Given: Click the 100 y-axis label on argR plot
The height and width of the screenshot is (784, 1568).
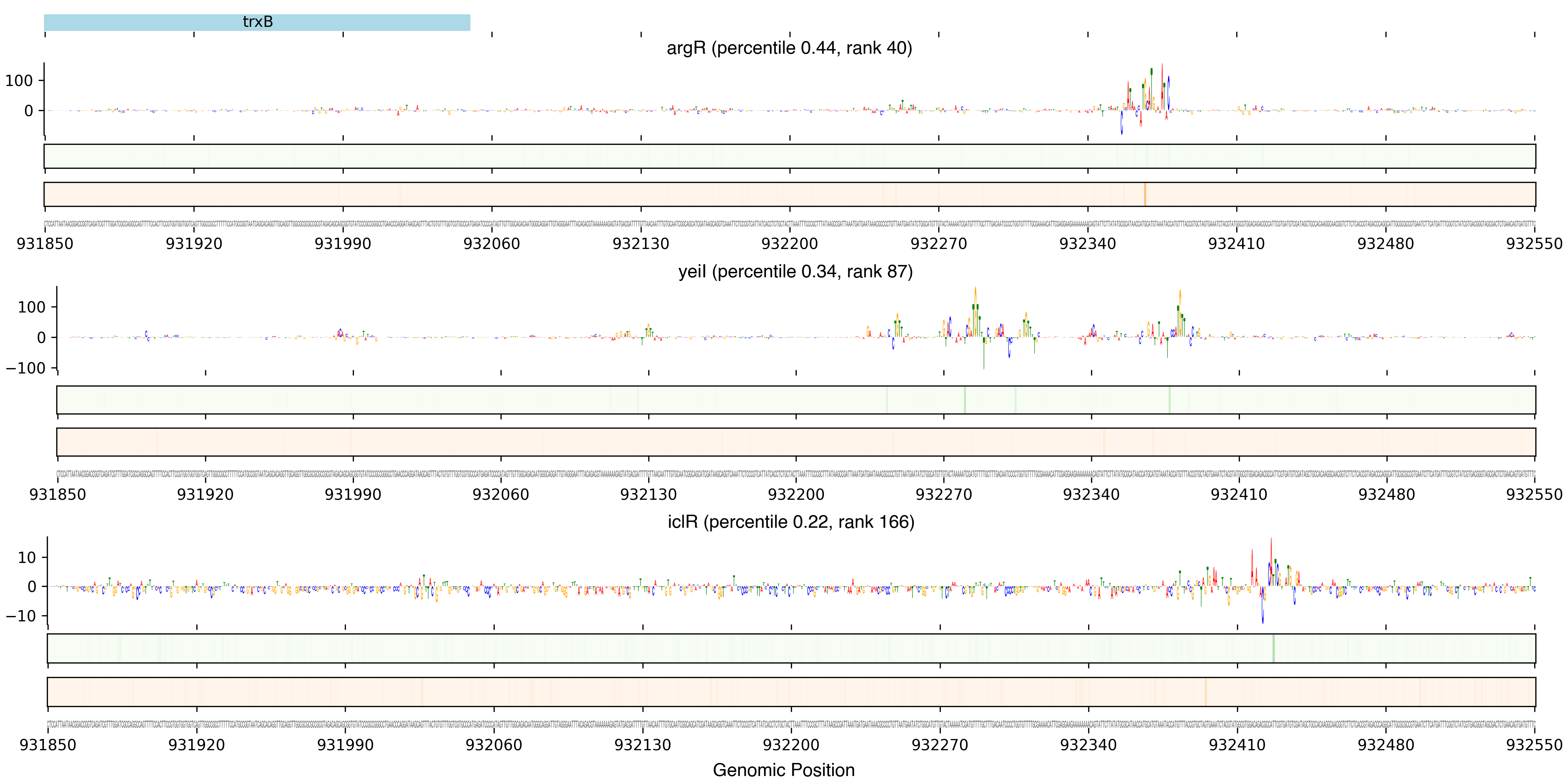Looking at the screenshot, I should (x=19, y=81).
